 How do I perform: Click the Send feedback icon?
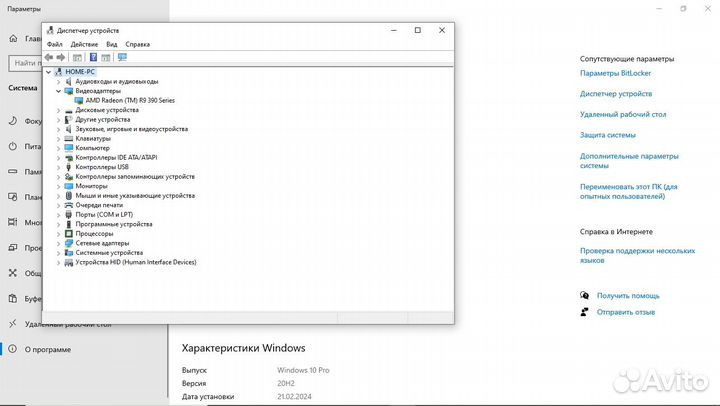[585, 312]
